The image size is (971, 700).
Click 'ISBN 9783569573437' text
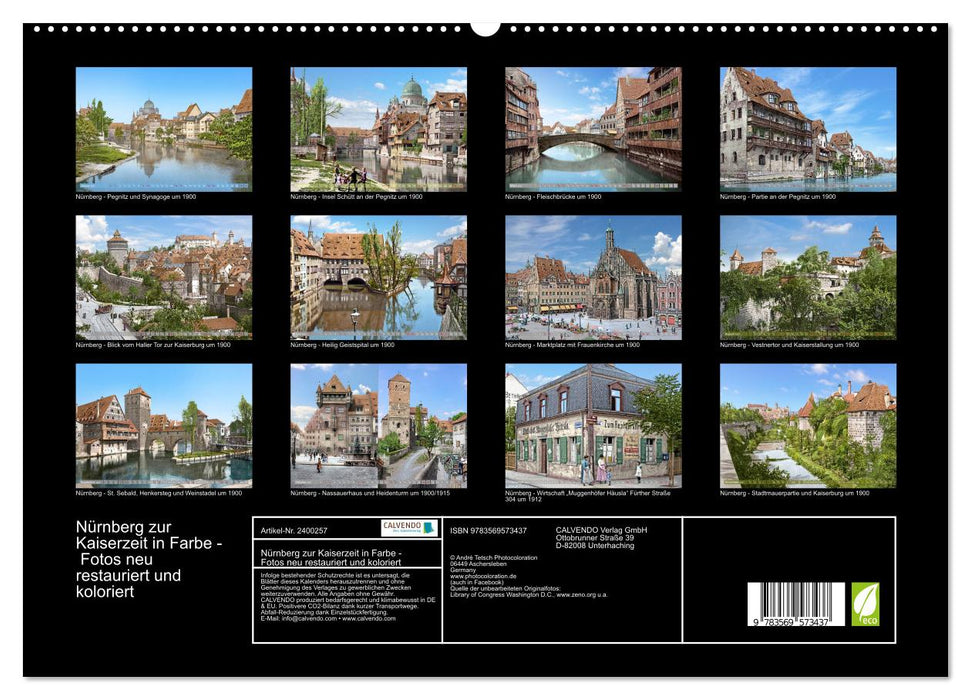coord(489,531)
